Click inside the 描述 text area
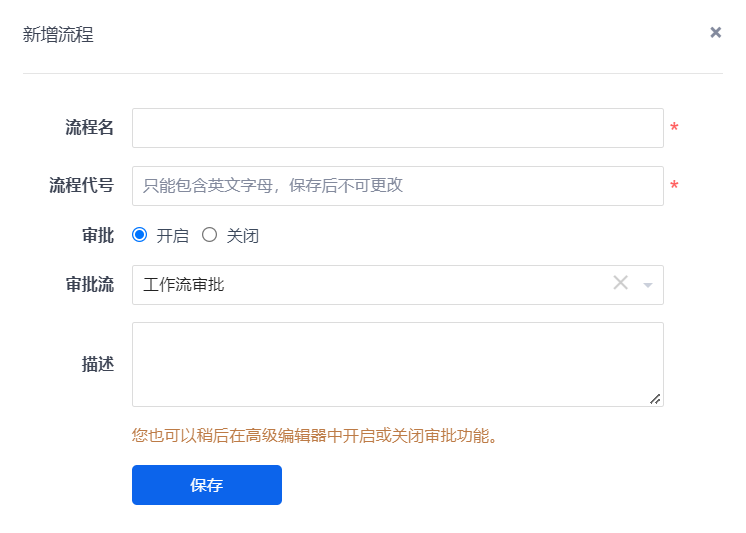Image resolution: width=746 pixels, height=533 pixels. [x=397, y=364]
